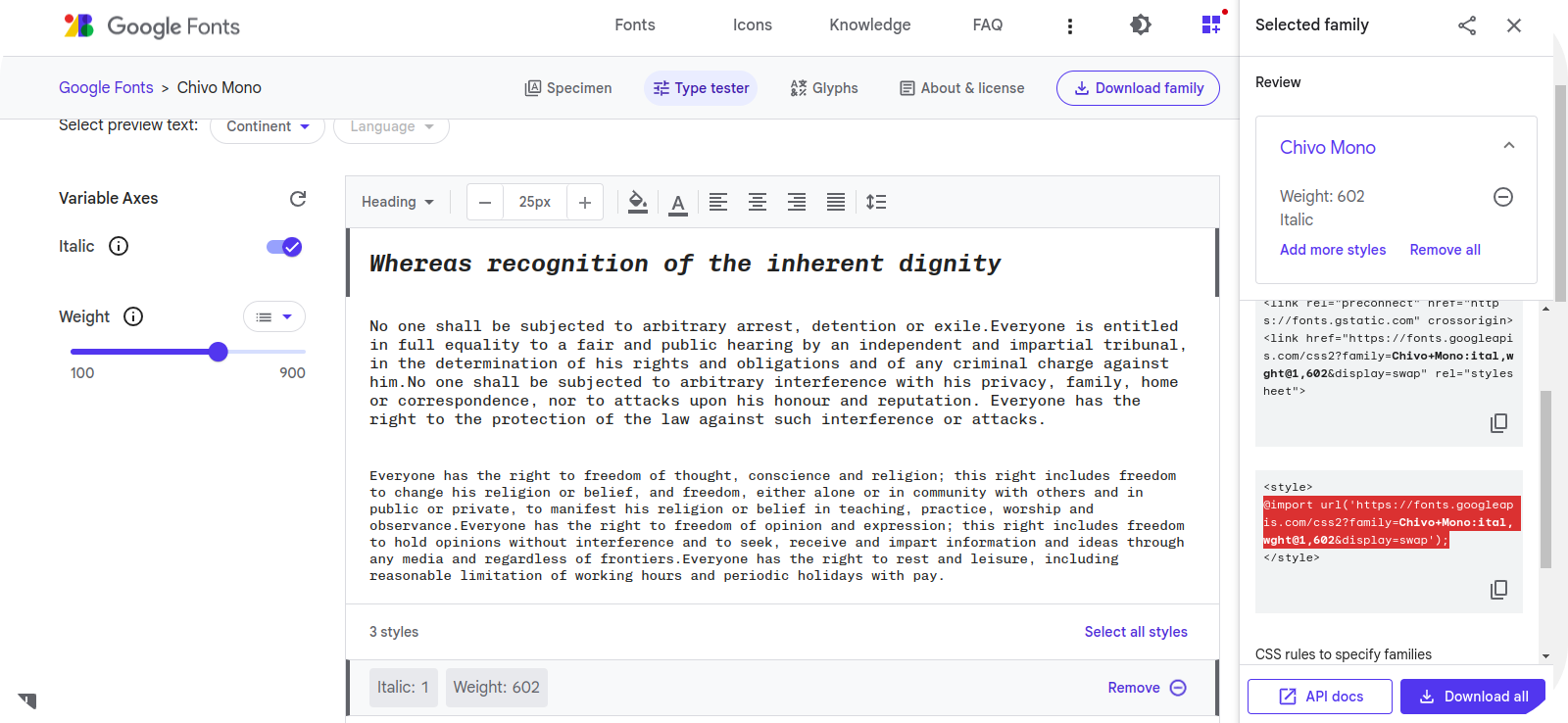The image size is (1568, 723).
Task: Copy the link embed code
Action: pos(1498,423)
